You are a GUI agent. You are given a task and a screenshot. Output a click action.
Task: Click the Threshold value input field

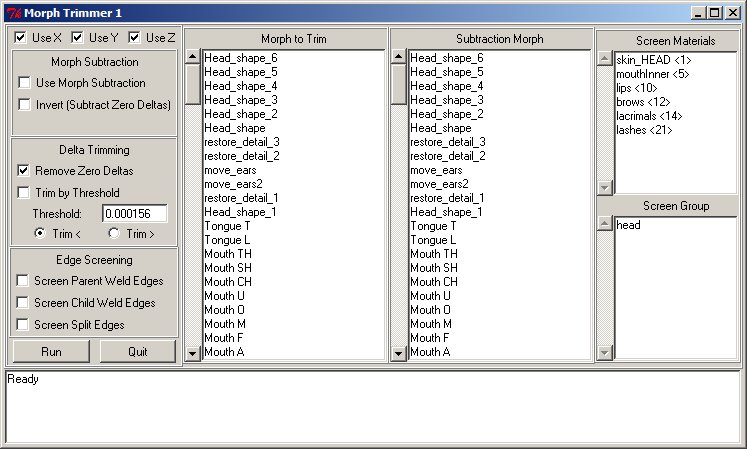[x=134, y=213]
